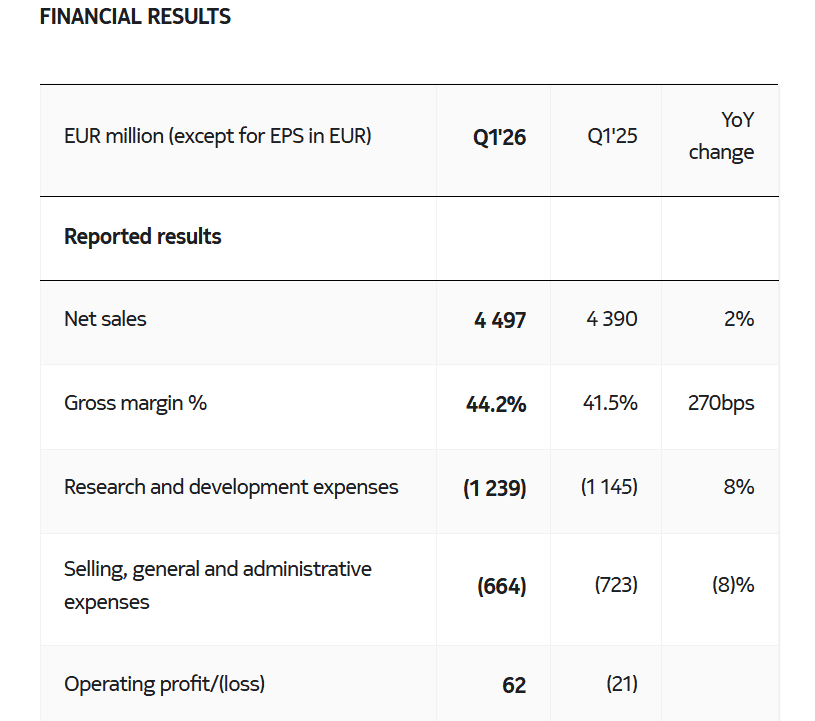Click the EUR million header cell
Image resolution: width=815 pixels, height=721 pixels.
click(x=217, y=136)
